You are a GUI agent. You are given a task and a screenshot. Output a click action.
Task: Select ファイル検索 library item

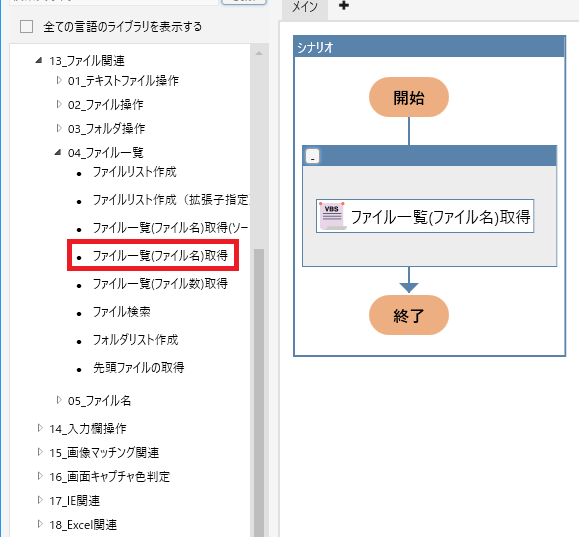pos(121,312)
